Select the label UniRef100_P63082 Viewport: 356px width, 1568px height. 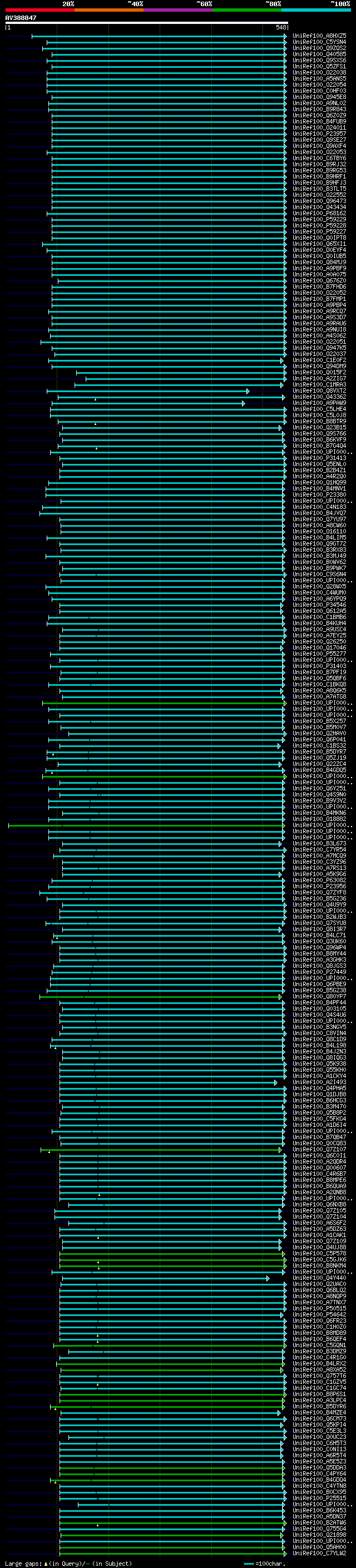click(319, 880)
